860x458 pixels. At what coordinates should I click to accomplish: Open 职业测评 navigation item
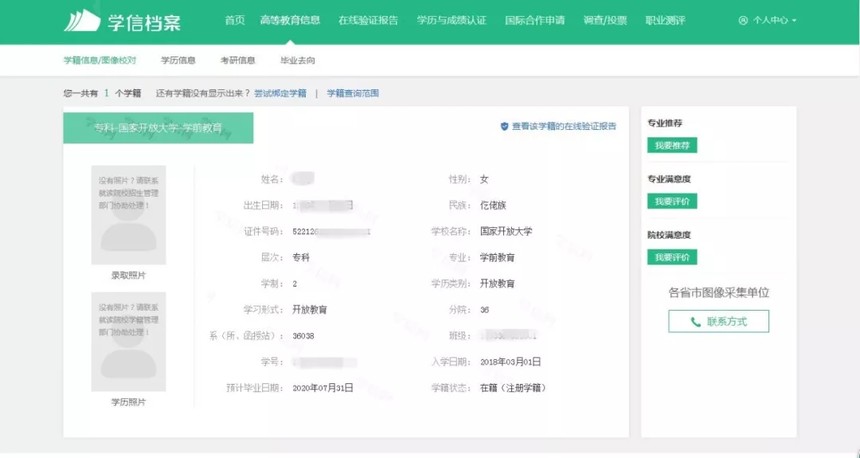point(665,20)
